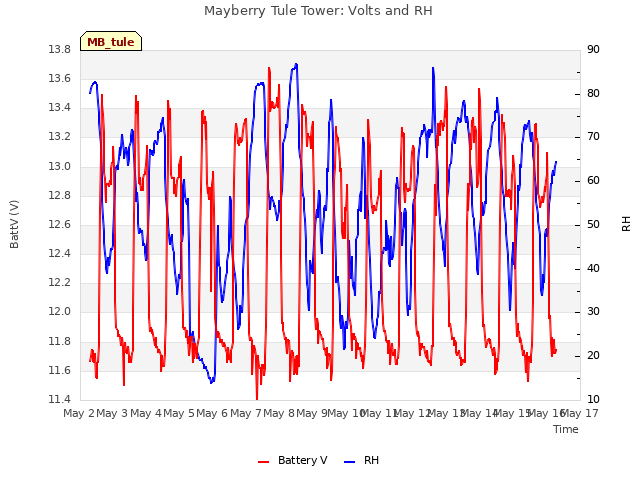Click the May 2 date label

[79, 413]
